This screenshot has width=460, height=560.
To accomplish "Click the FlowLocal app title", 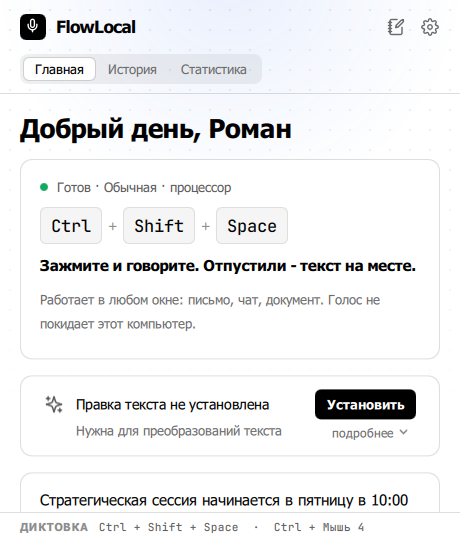I will [x=96, y=27].
